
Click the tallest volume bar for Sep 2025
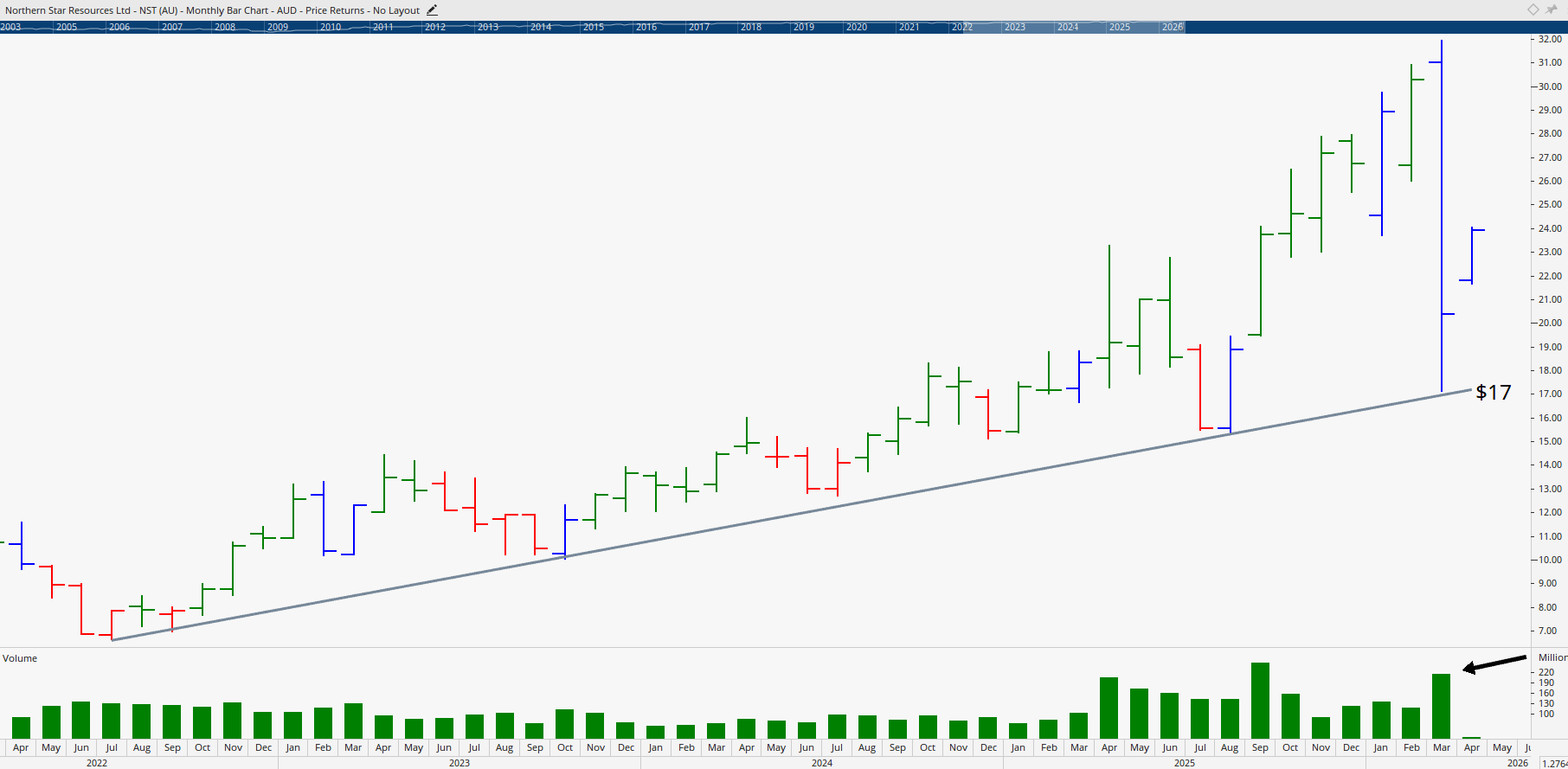(x=1260, y=701)
